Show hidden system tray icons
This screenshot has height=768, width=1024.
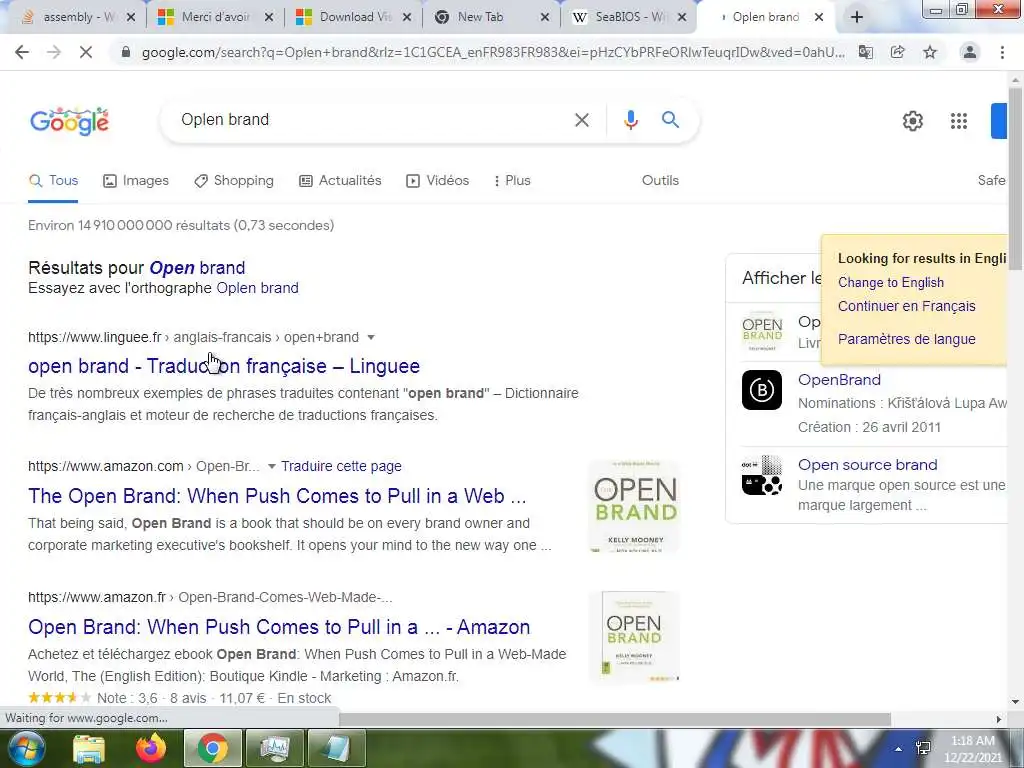coord(898,749)
